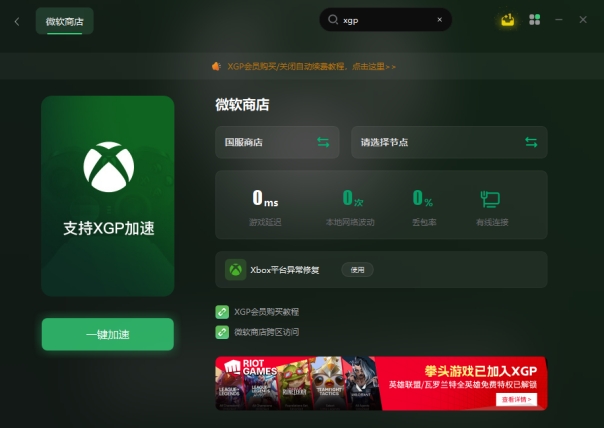Click the swap arrows beside 请选择节点
Viewport: 604px width, 428px height.
pyautogui.click(x=531, y=142)
